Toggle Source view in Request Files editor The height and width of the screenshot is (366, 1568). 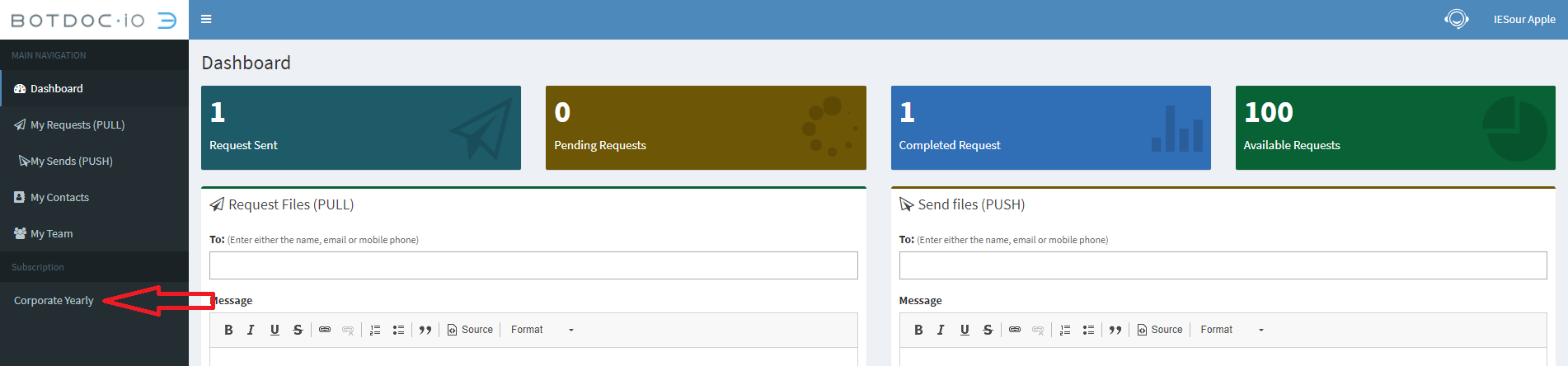pos(470,330)
